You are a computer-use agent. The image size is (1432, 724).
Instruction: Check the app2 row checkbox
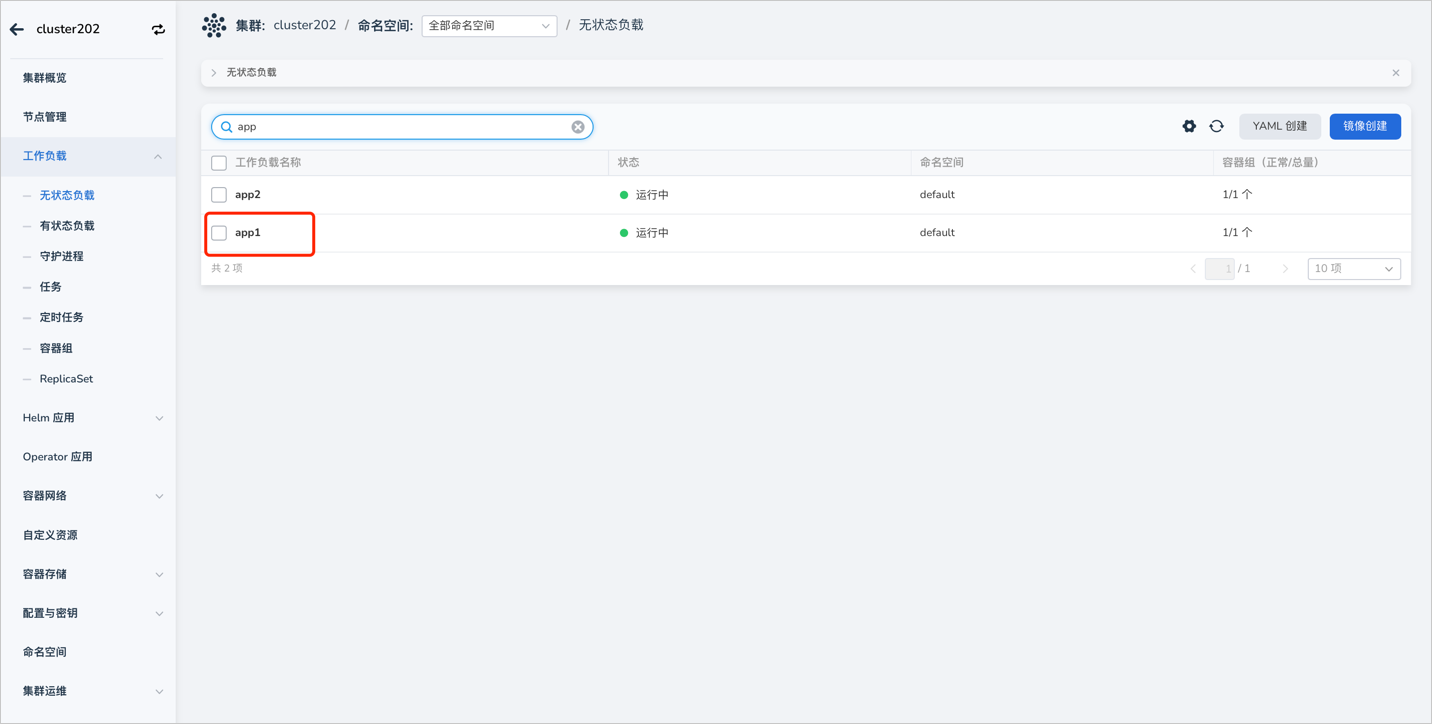[219, 195]
